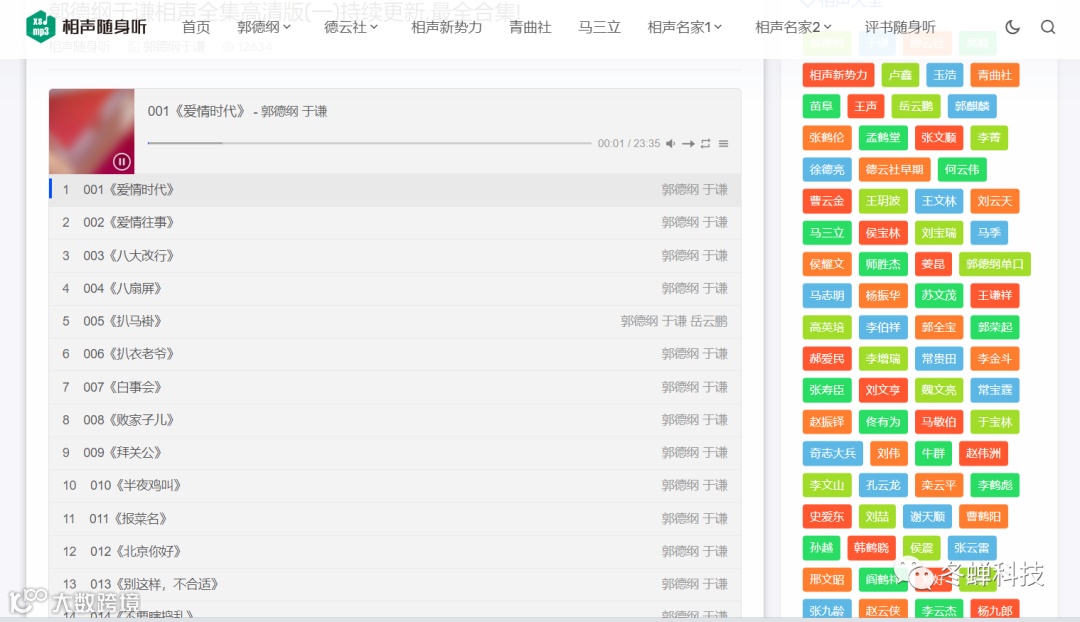The image size is (1080, 622).
Task: Play track 011《报菜名》
Action: pos(395,519)
